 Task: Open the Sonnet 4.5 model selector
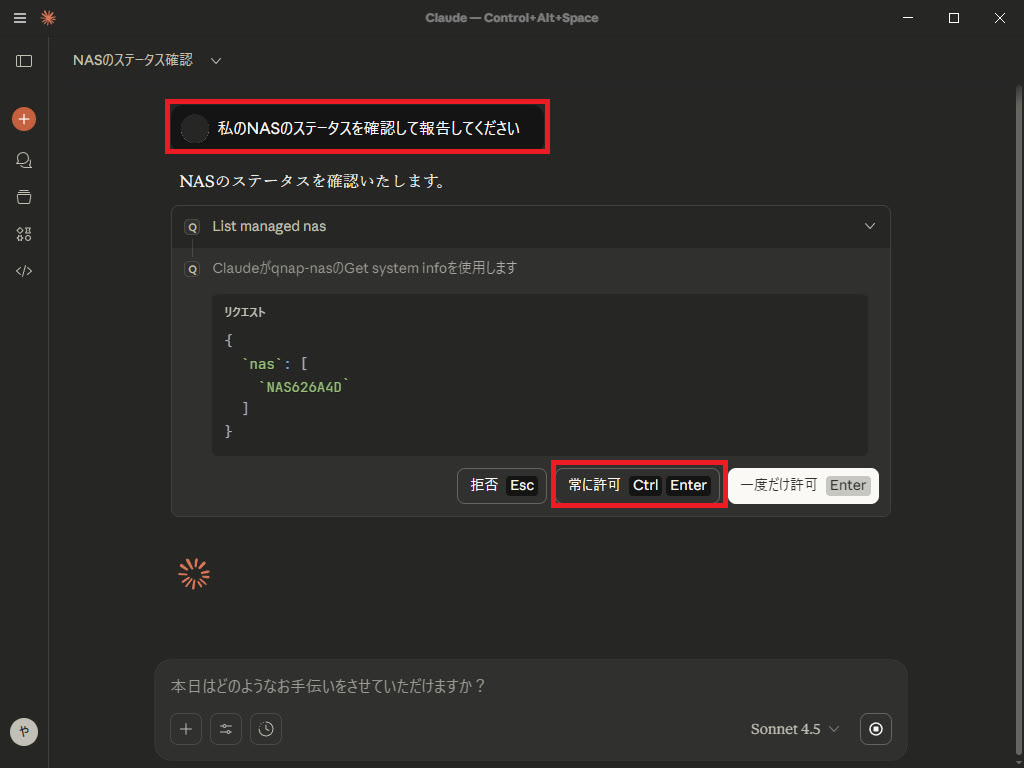(x=795, y=729)
